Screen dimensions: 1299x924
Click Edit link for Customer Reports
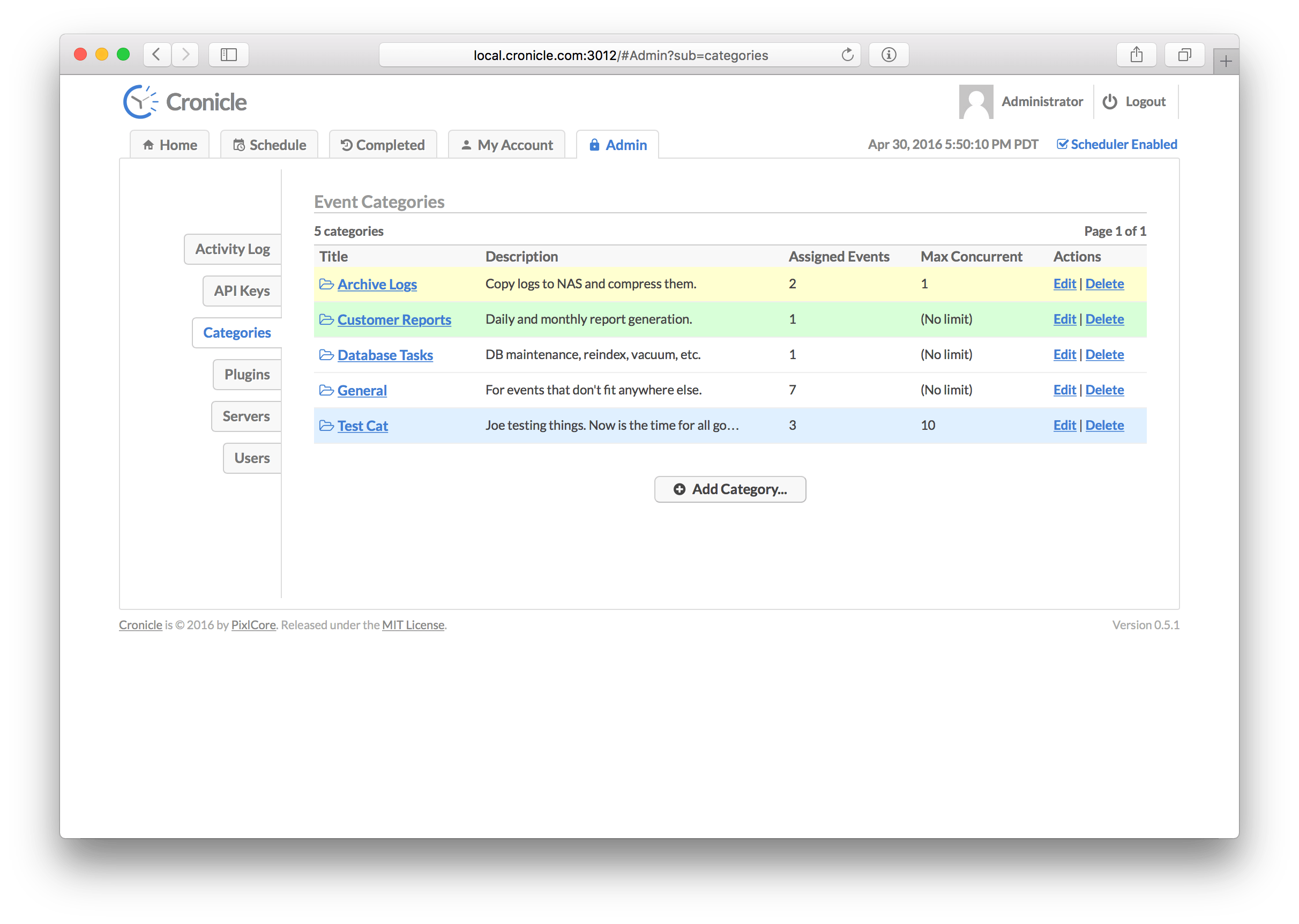[x=1064, y=319]
